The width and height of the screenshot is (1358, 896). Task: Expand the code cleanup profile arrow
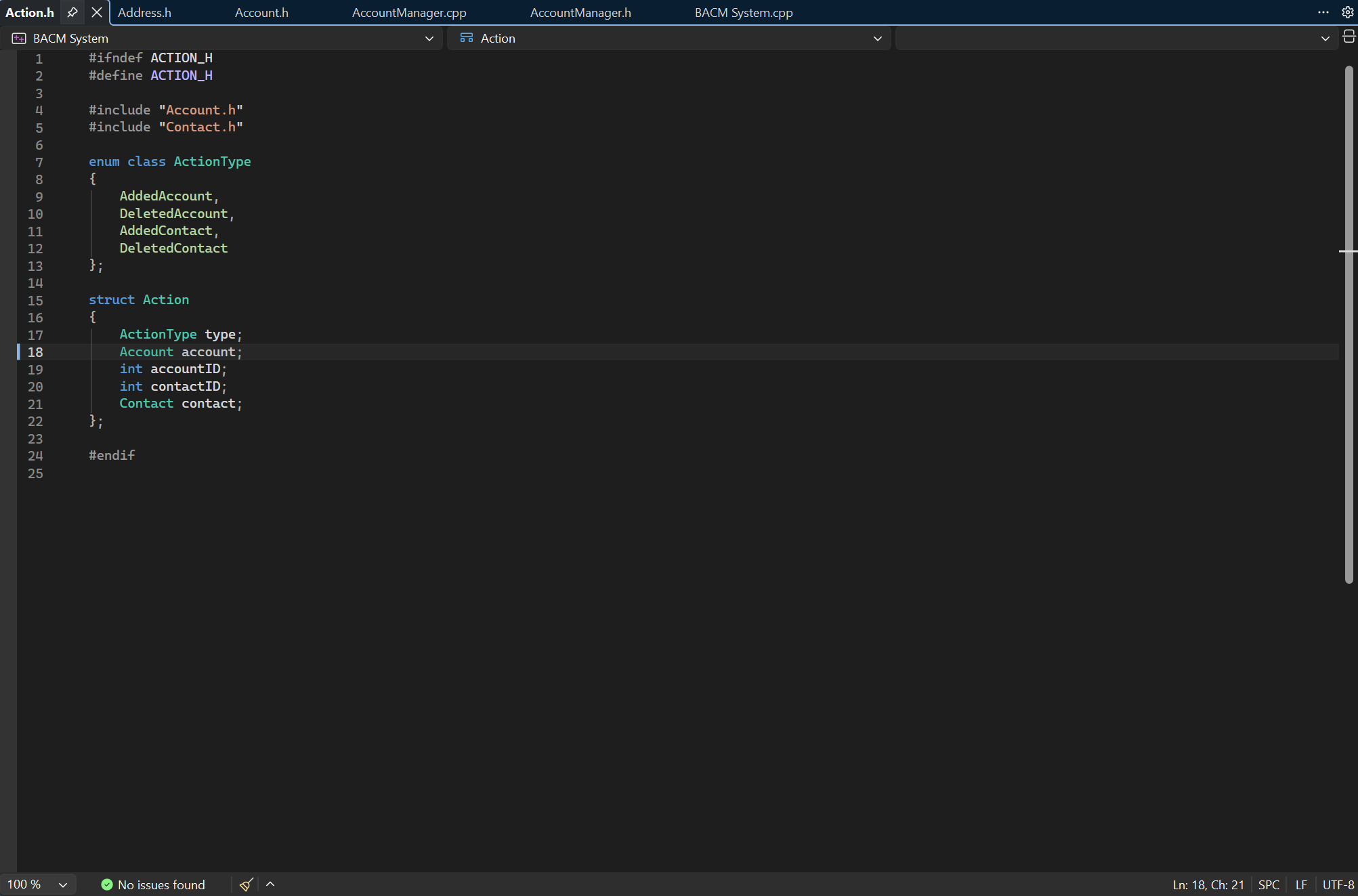(270, 884)
